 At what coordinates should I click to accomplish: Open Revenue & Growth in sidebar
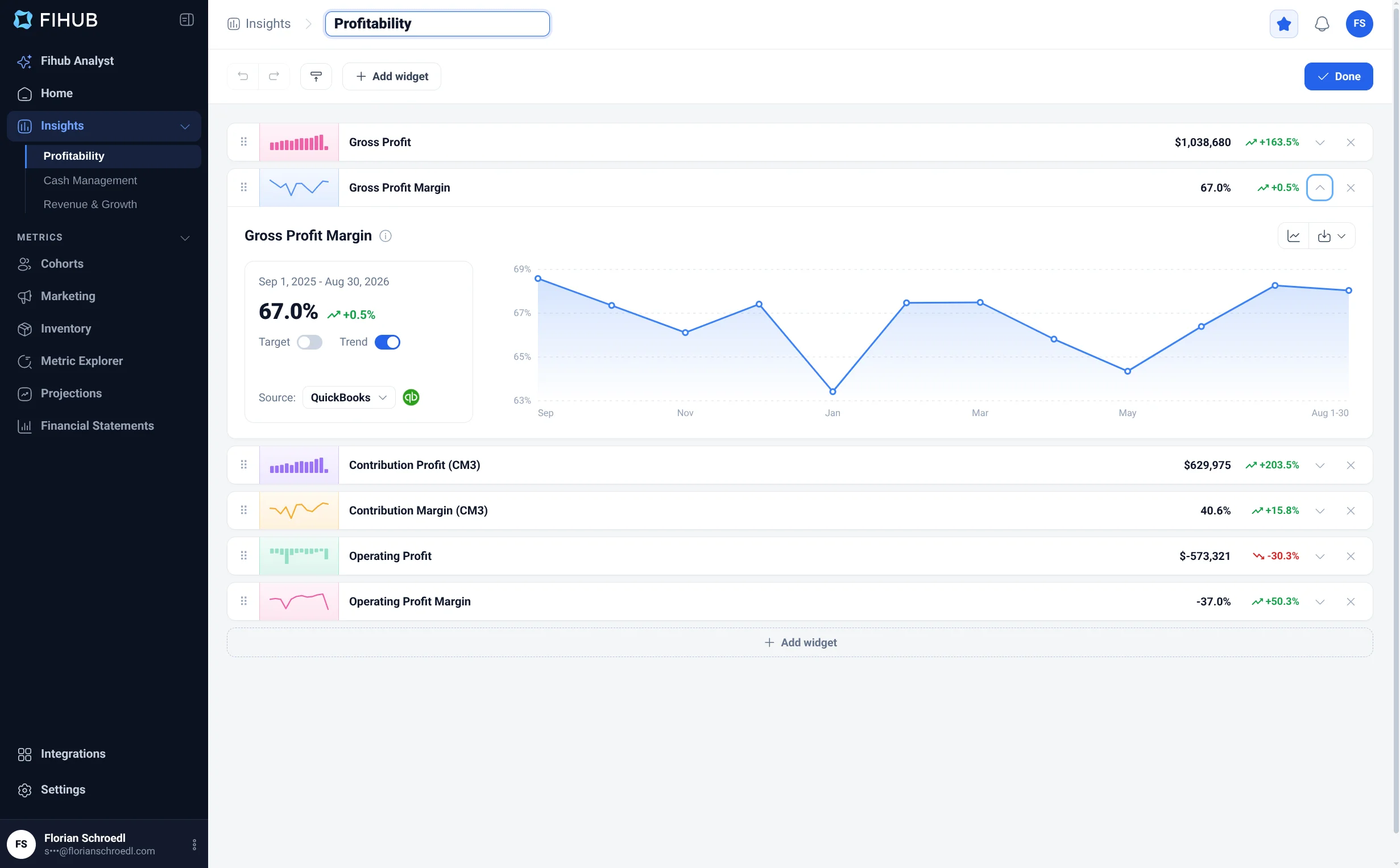tap(90, 205)
